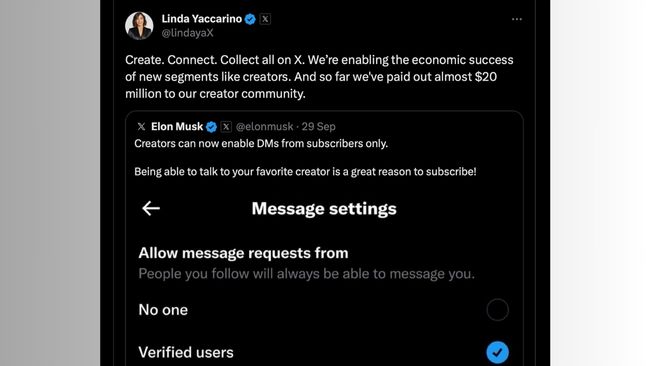650x366 pixels.
Task: Click the Verified users option label
Action: coord(186,352)
